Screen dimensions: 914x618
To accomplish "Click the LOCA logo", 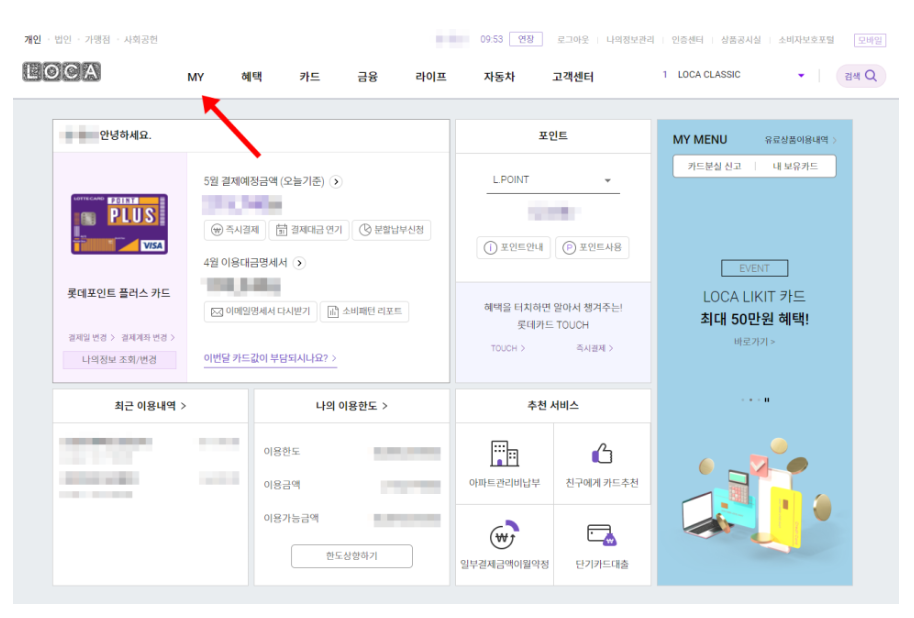I will coord(62,72).
